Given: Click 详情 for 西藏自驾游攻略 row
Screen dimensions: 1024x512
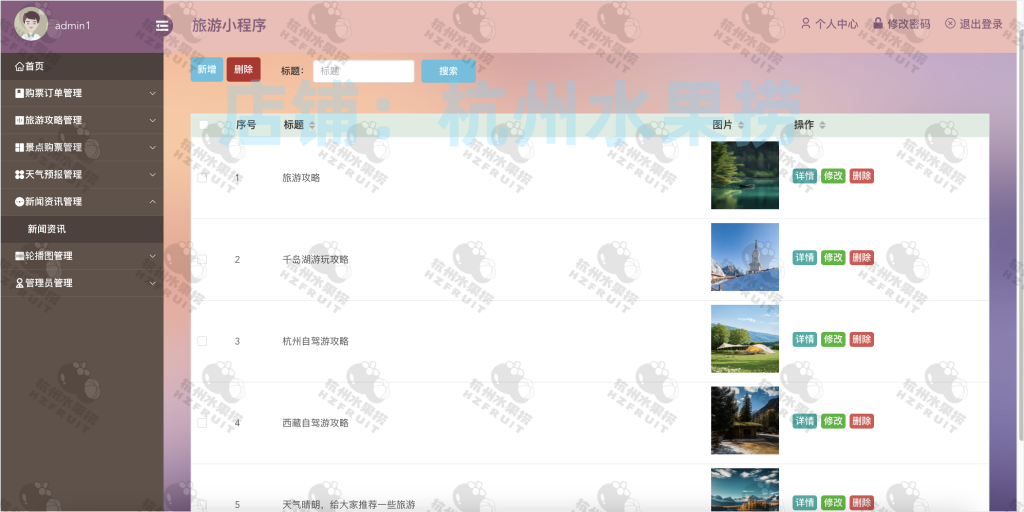Looking at the screenshot, I should pos(805,421).
